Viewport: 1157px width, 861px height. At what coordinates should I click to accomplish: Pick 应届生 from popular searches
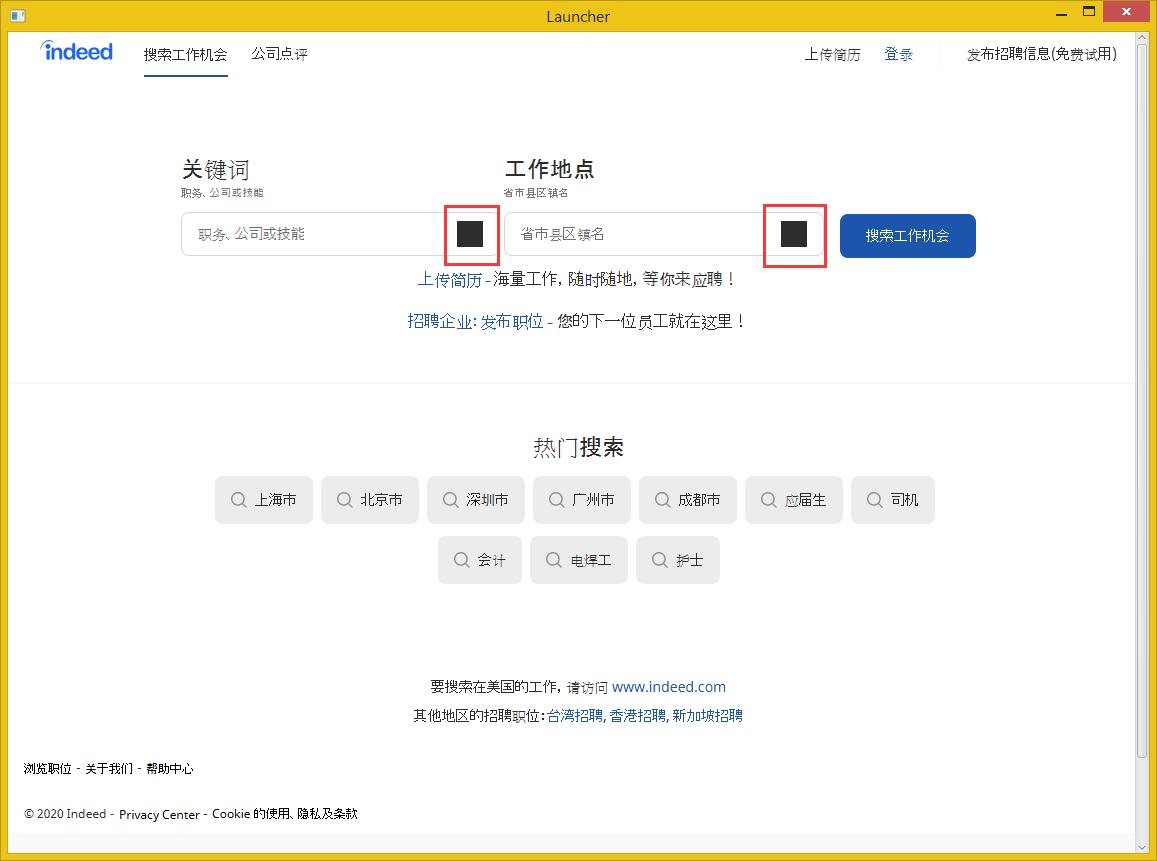(x=794, y=500)
